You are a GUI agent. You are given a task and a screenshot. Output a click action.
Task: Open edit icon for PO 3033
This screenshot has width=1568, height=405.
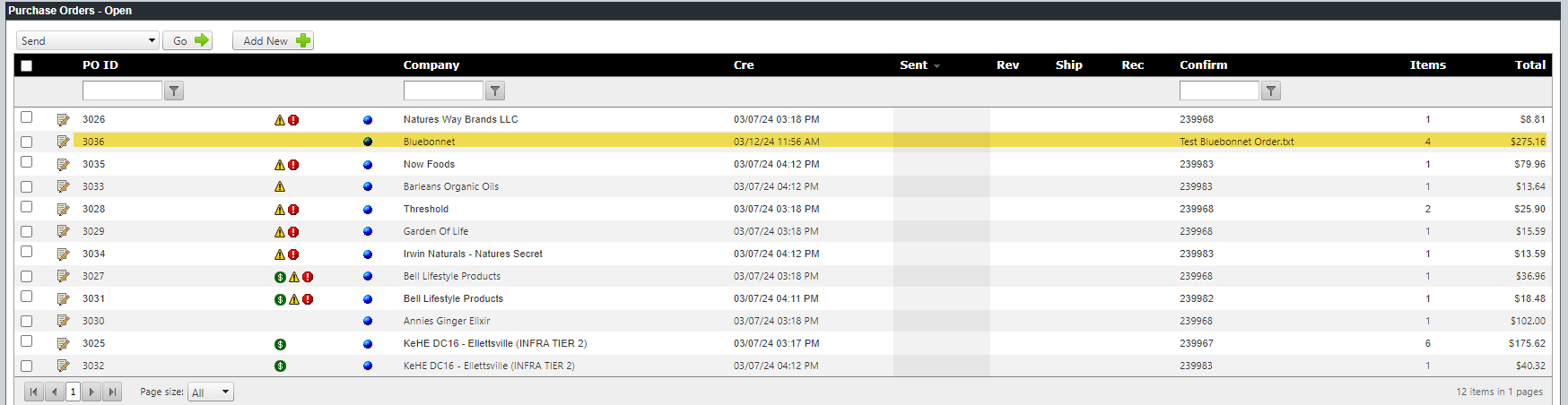pos(63,186)
